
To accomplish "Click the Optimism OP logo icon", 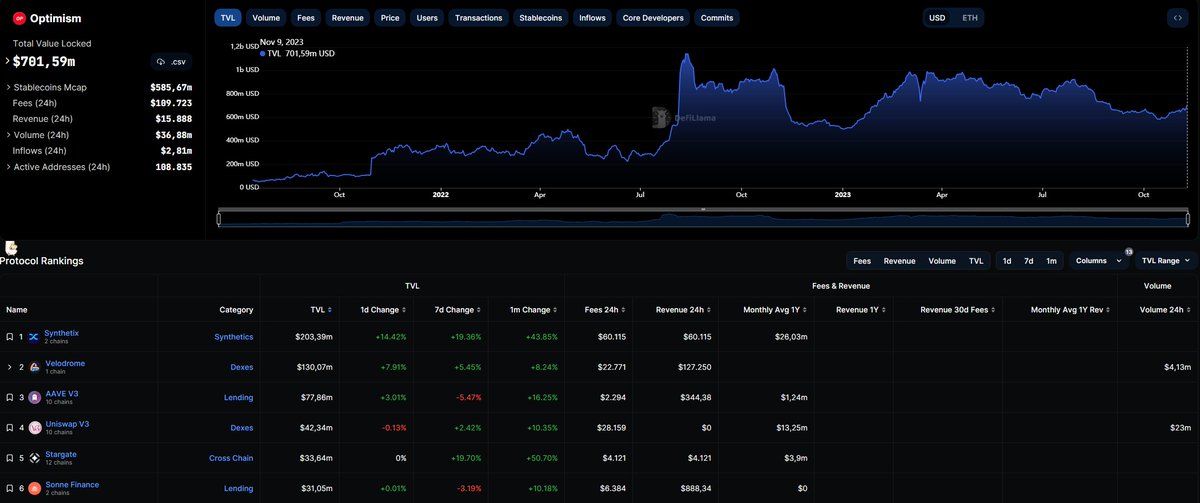I will pyautogui.click(x=19, y=18).
